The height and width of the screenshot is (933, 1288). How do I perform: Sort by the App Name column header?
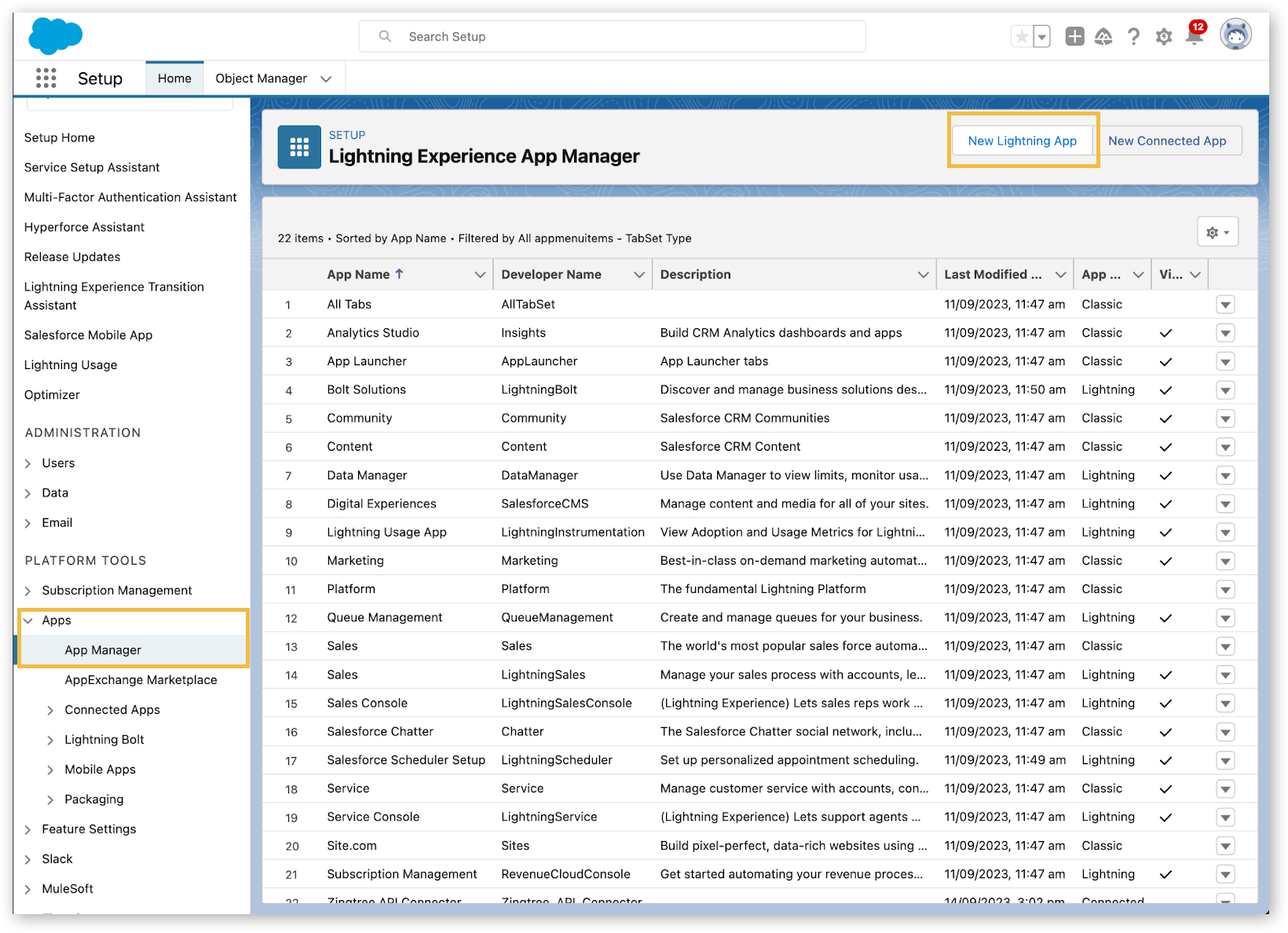coord(365,274)
